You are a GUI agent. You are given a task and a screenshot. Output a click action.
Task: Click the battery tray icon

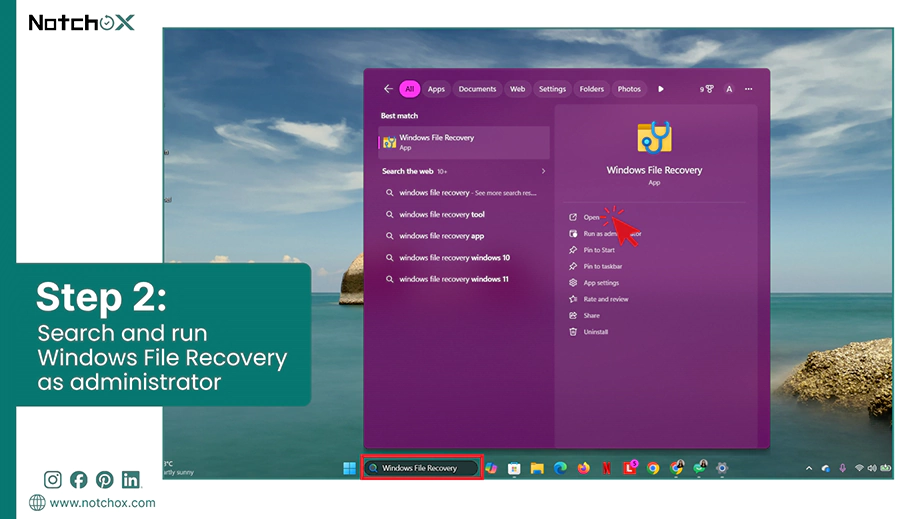(885, 468)
